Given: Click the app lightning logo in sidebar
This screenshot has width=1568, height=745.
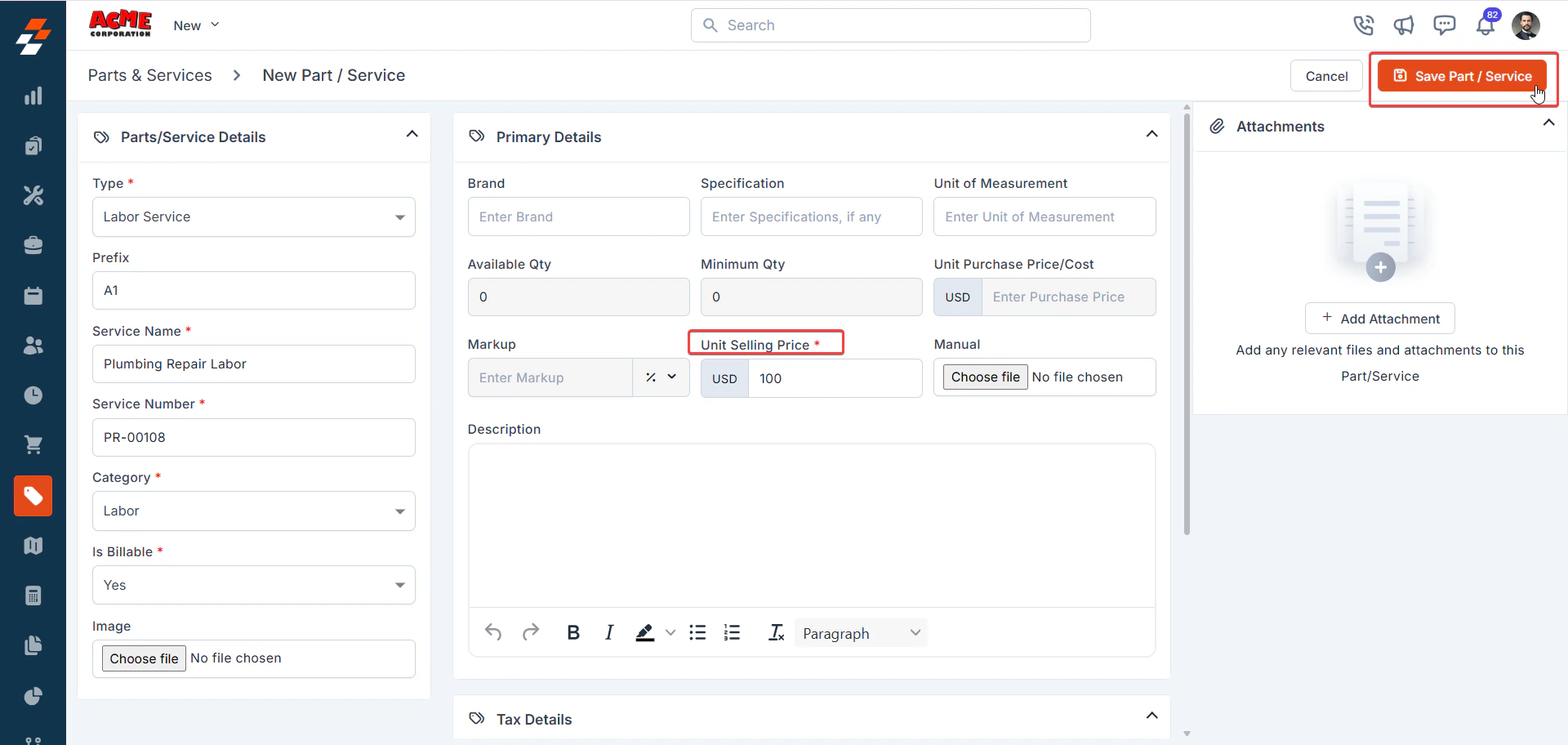Looking at the screenshot, I should 33,37.
